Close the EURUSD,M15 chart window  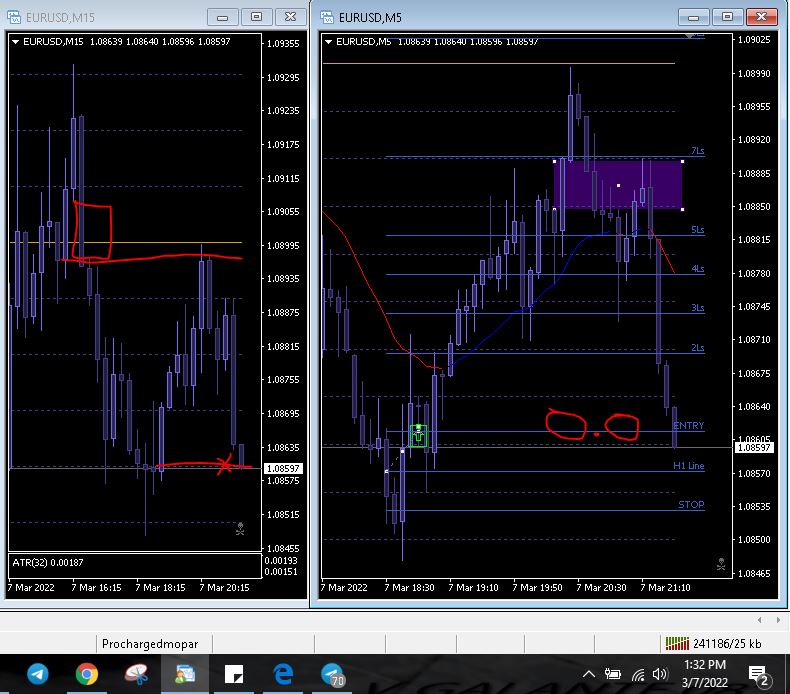tap(290, 17)
